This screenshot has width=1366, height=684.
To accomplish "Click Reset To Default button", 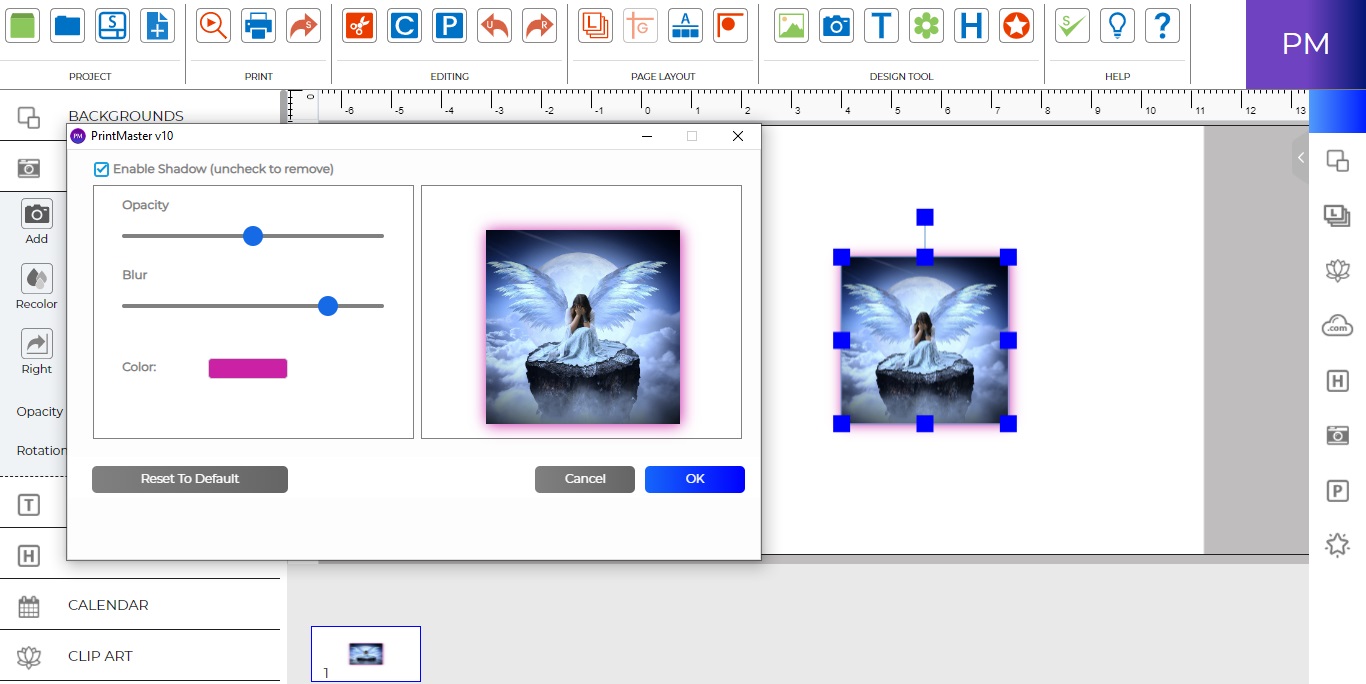I will click(x=190, y=479).
